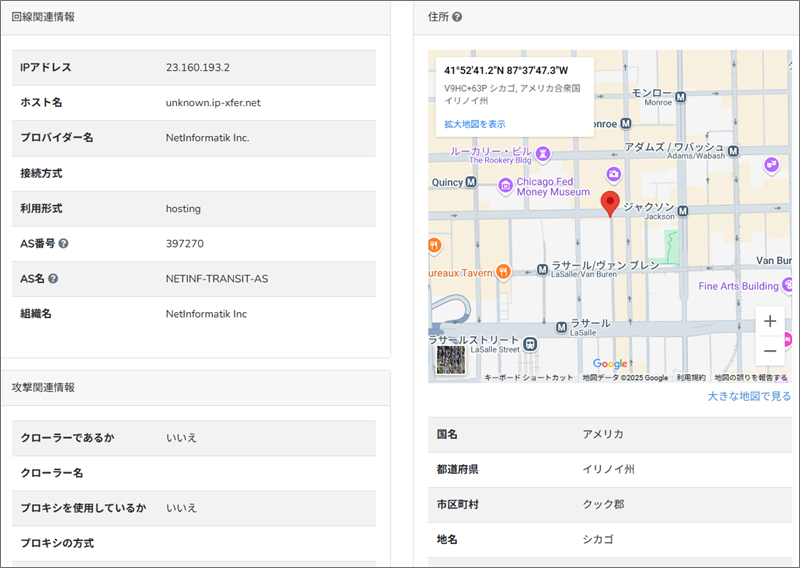Zoom in the map with the plus button
This screenshot has height=568, width=800.
pos(770,321)
